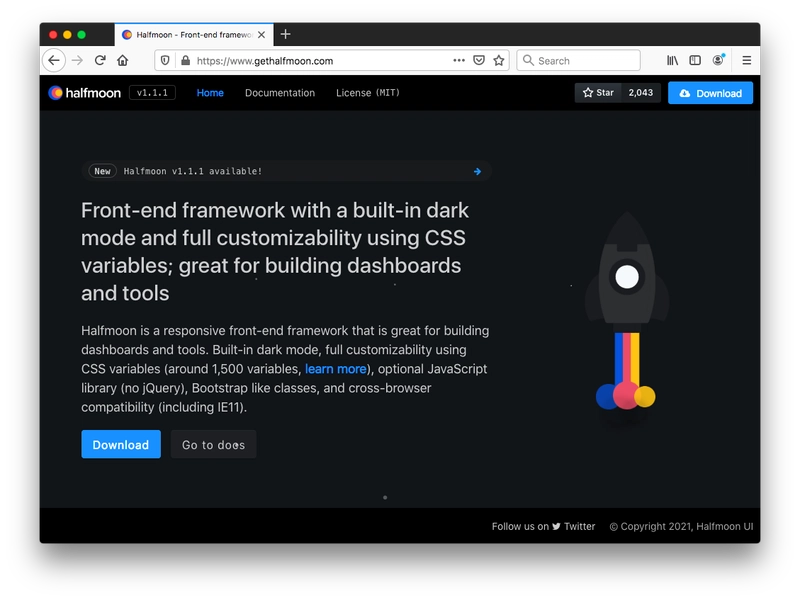Open the Firefox account icon
Screen dimensions: 800x600
pyautogui.click(x=718, y=60)
